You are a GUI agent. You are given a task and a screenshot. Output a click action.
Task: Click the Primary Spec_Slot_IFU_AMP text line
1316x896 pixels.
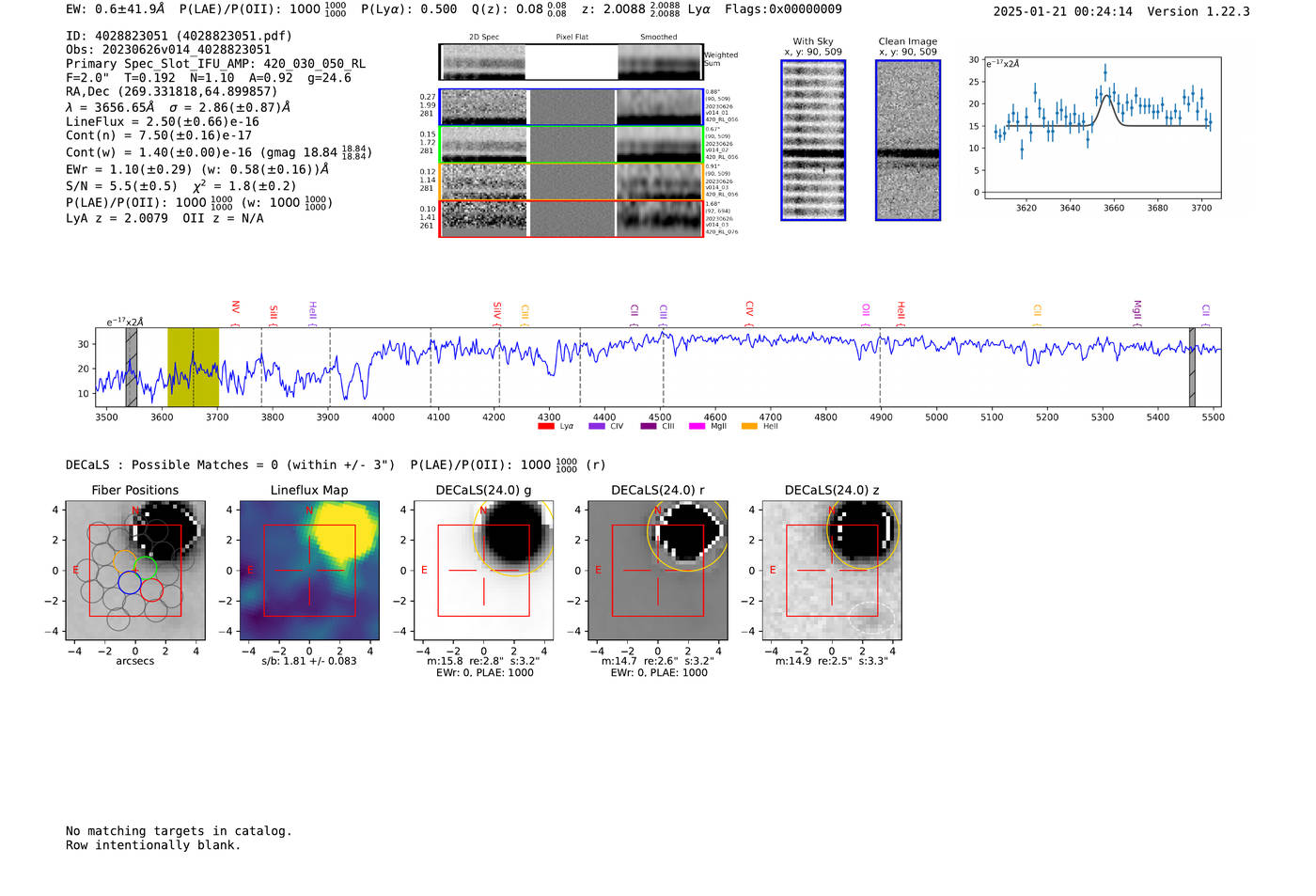[216, 64]
